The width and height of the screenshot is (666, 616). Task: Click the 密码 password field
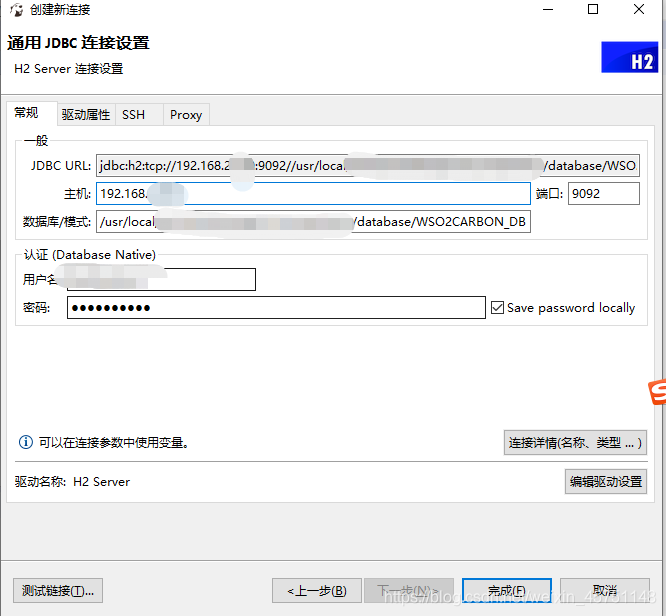tap(276, 308)
